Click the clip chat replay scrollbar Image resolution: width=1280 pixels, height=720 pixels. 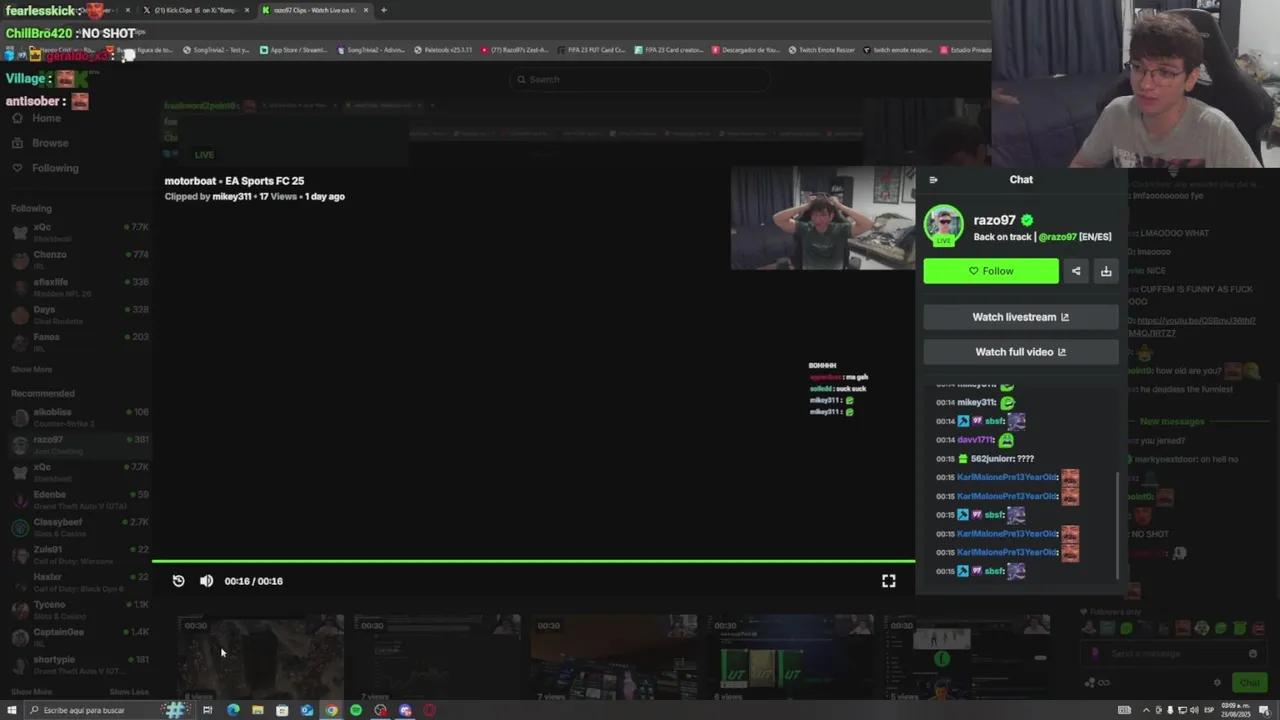point(1117,525)
